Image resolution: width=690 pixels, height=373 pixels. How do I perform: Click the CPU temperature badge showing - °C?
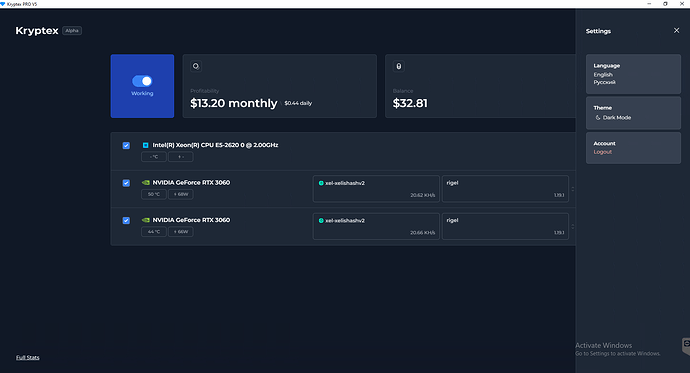[x=154, y=157]
